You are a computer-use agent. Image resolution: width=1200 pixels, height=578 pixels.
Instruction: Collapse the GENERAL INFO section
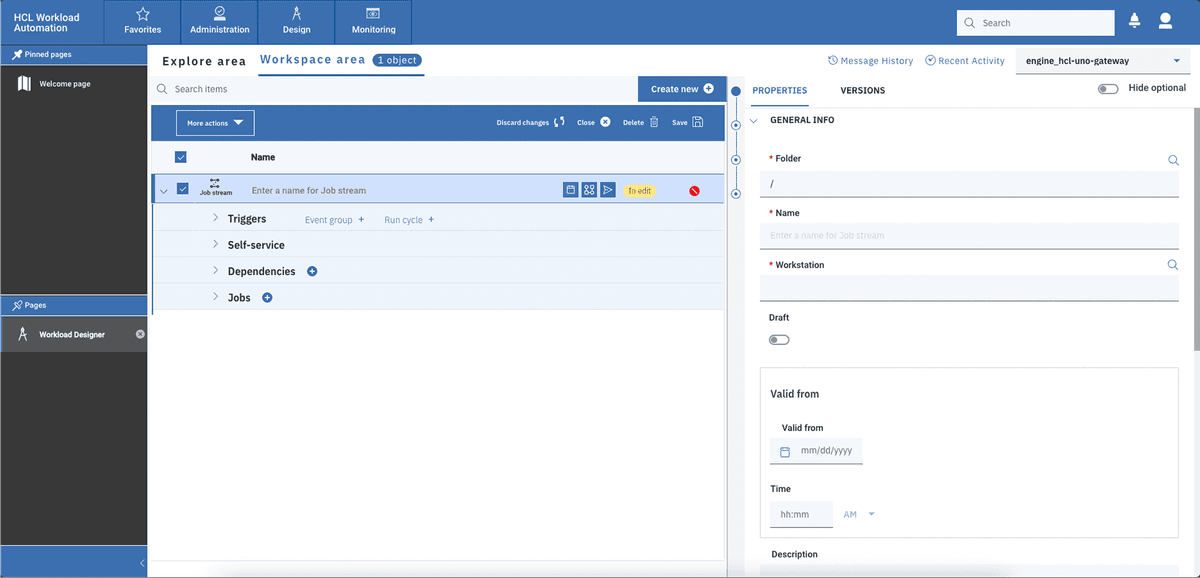pyautogui.click(x=753, y=119)
